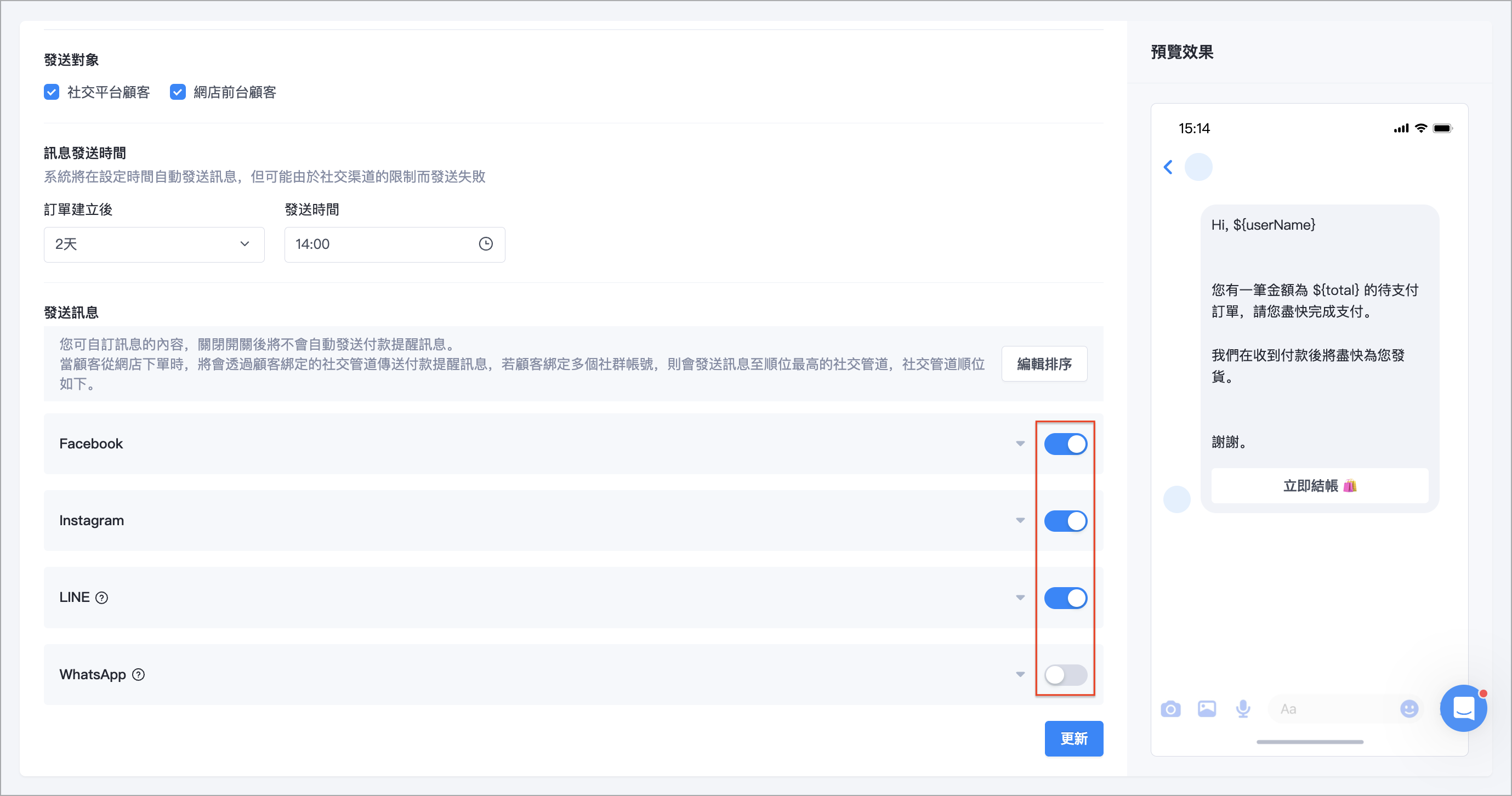Click the 發送時間 14:00 input field

394,244
